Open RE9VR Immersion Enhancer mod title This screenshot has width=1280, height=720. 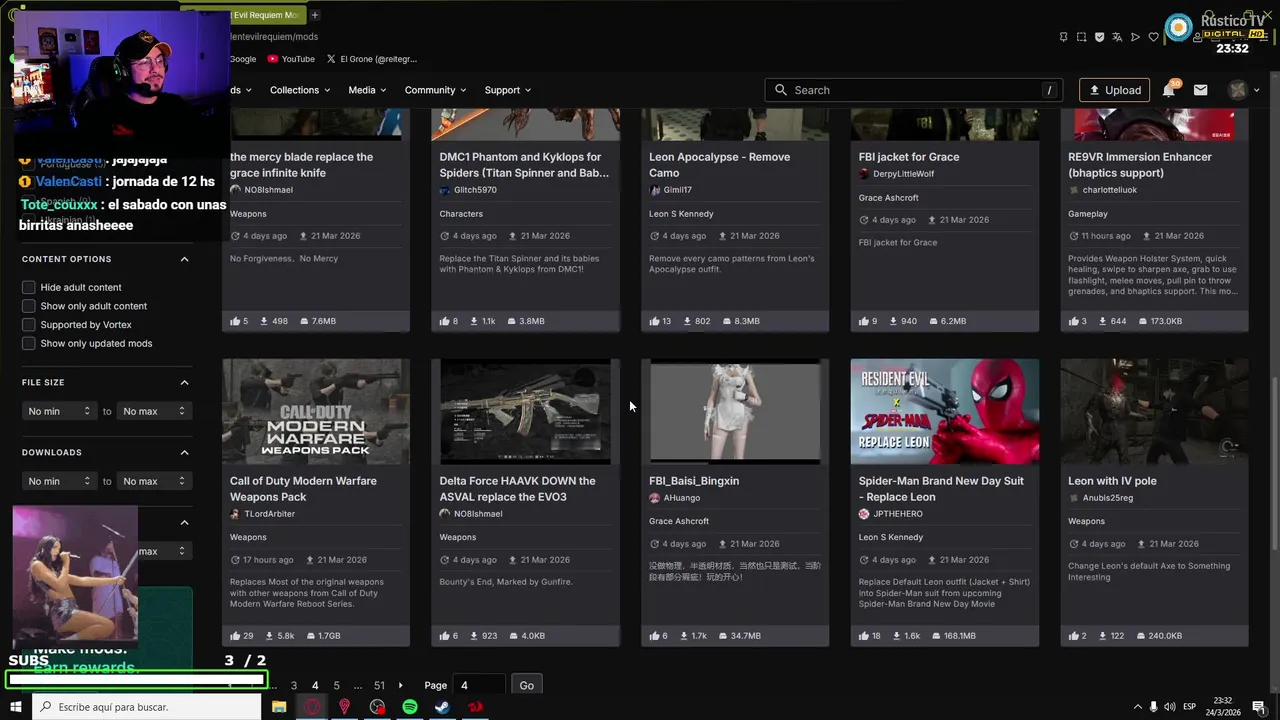[x=1140, y=165]
